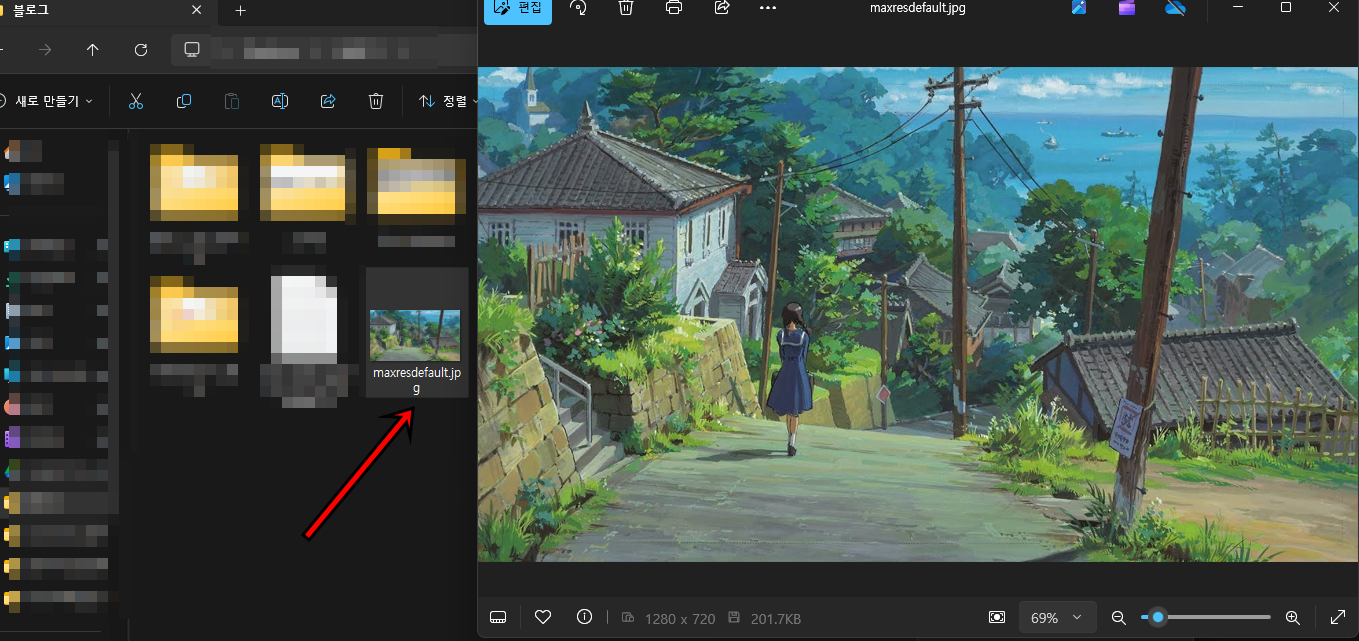
Task: Cut the selected file with scissors icon
Action: click(137, 101)
